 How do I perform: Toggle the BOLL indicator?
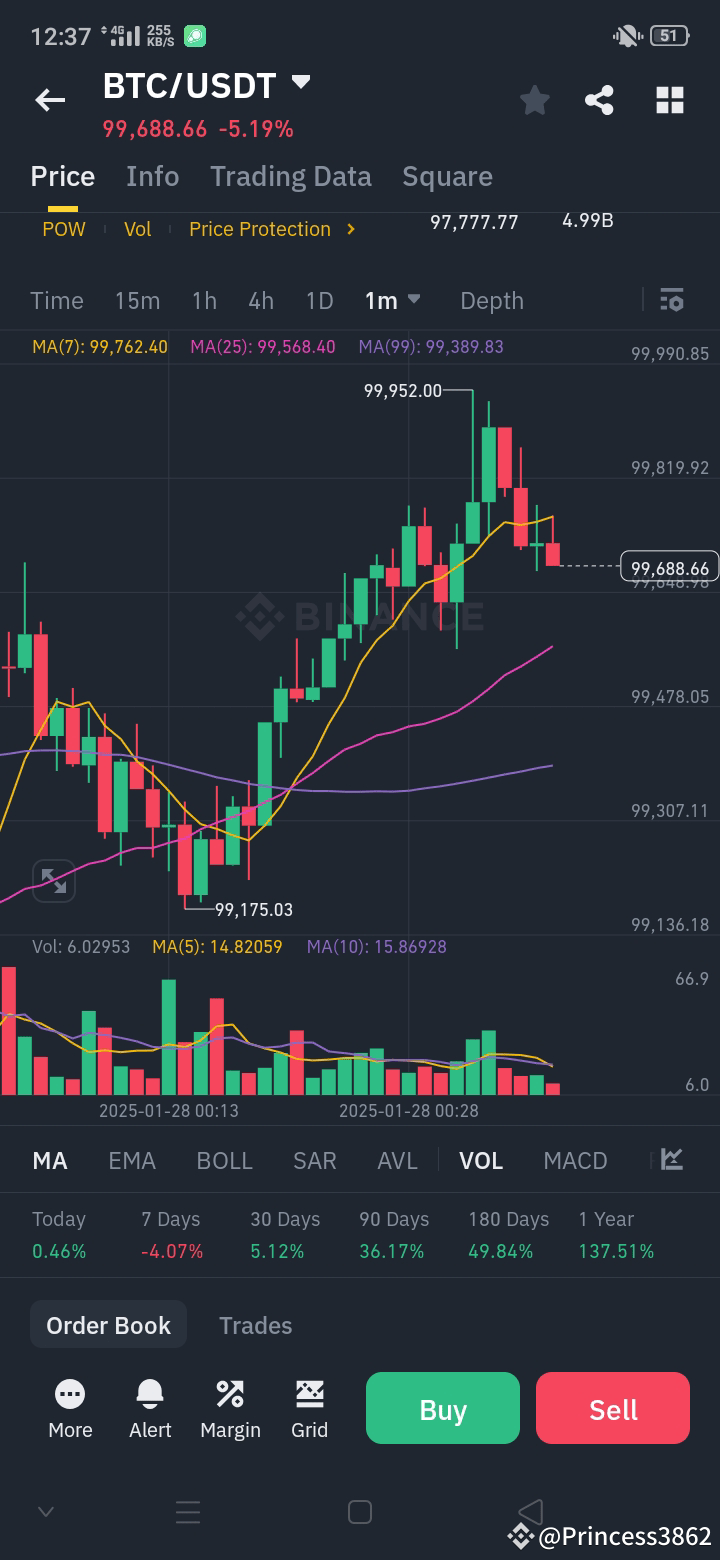click(224, 1160)
